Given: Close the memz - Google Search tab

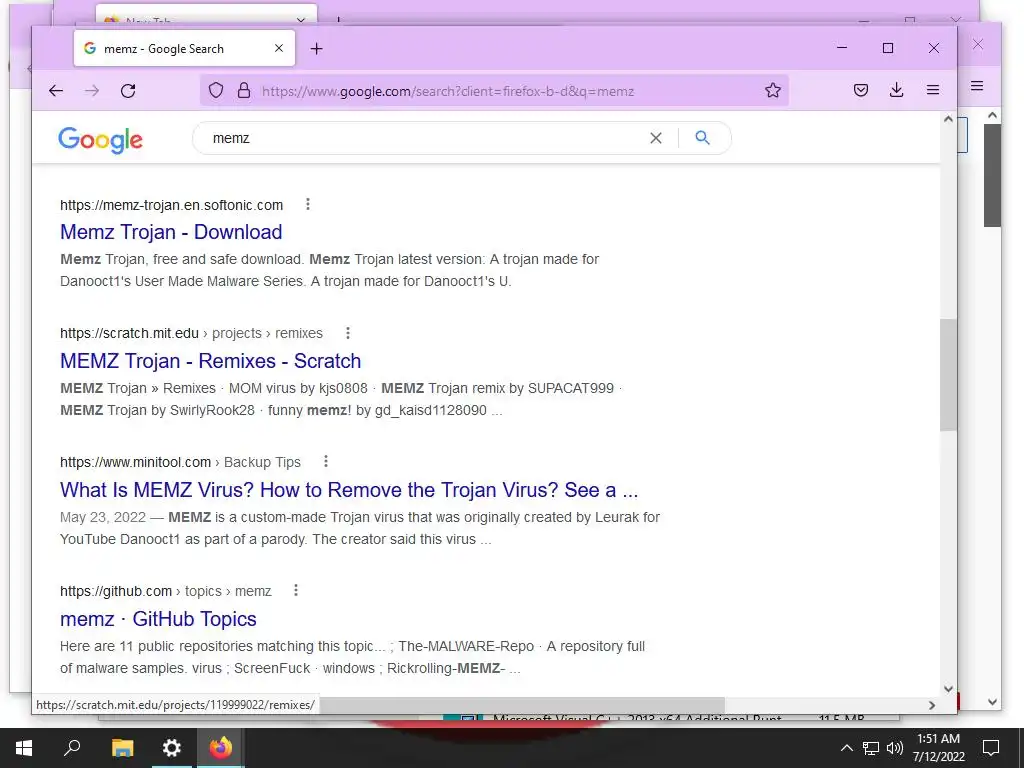Looking at the screenshot, I should (x=279, y=48).
